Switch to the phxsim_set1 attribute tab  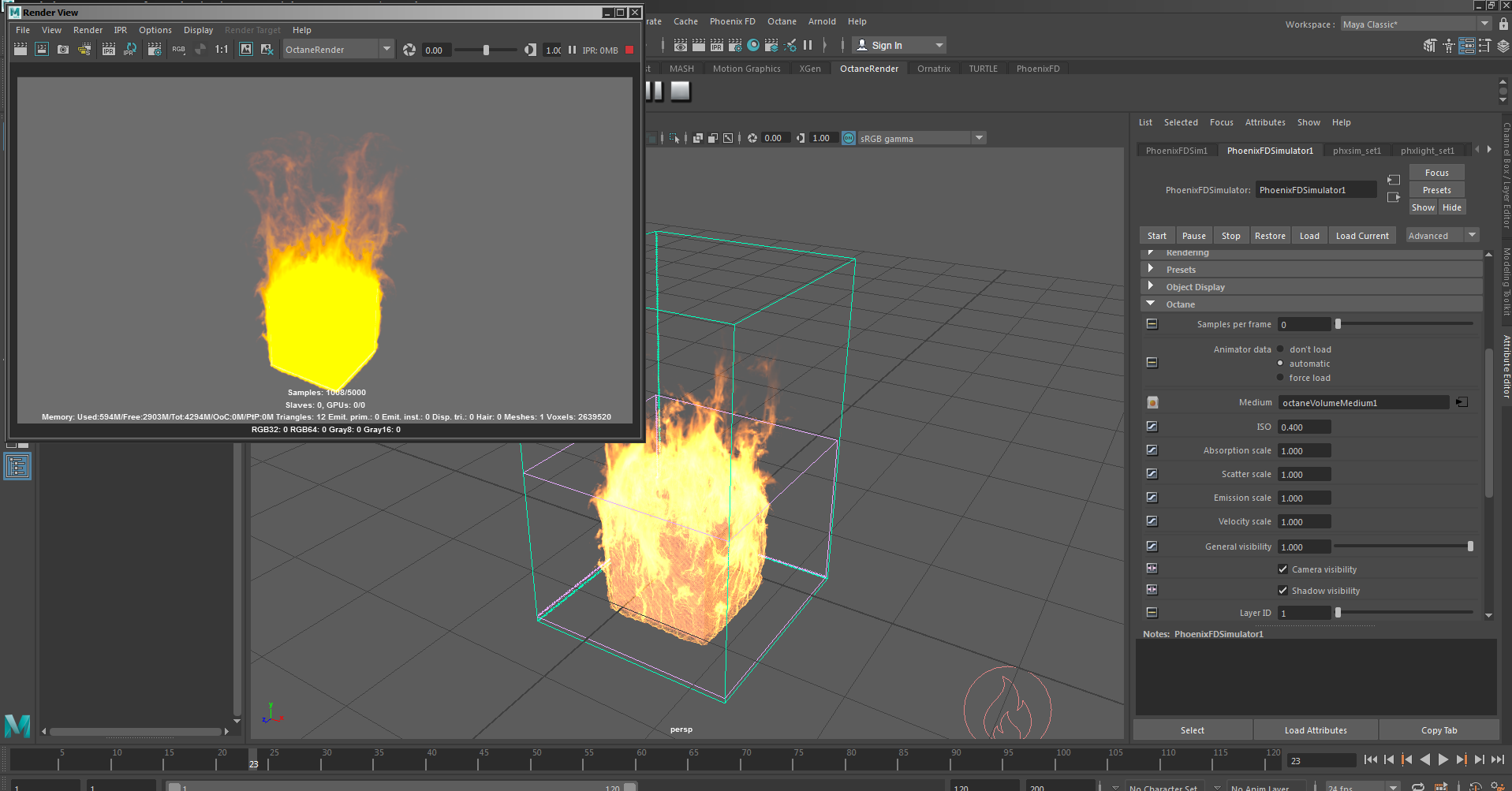coord(1357,151)
